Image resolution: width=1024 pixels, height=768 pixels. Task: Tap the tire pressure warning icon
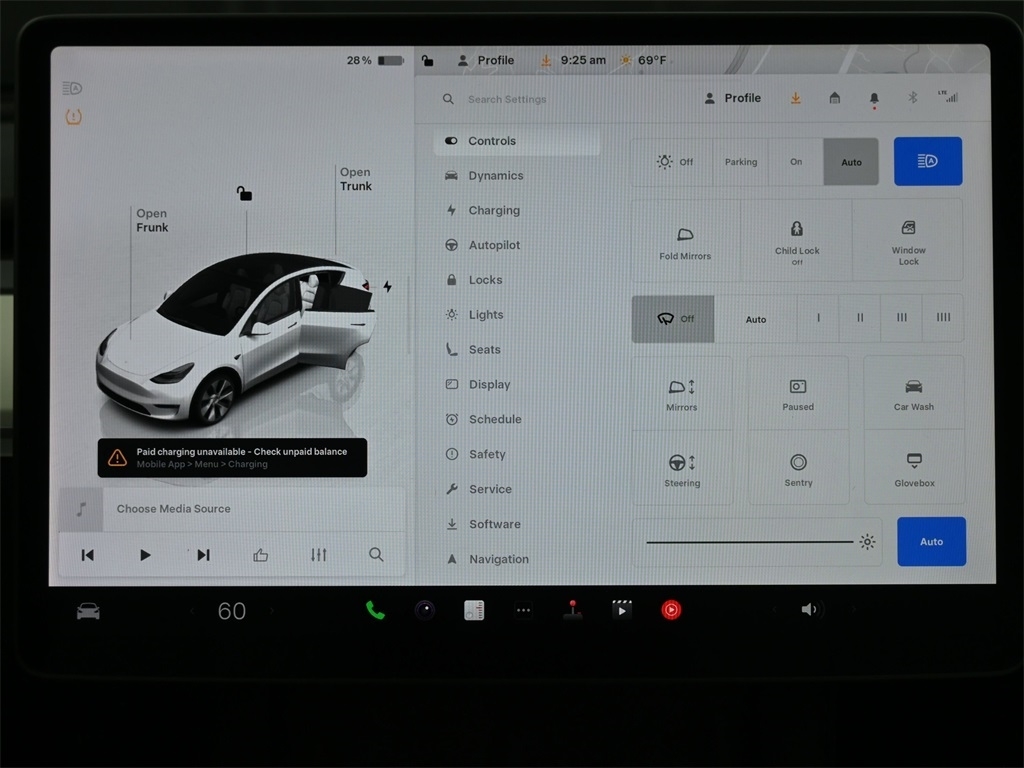pos(73,117)
